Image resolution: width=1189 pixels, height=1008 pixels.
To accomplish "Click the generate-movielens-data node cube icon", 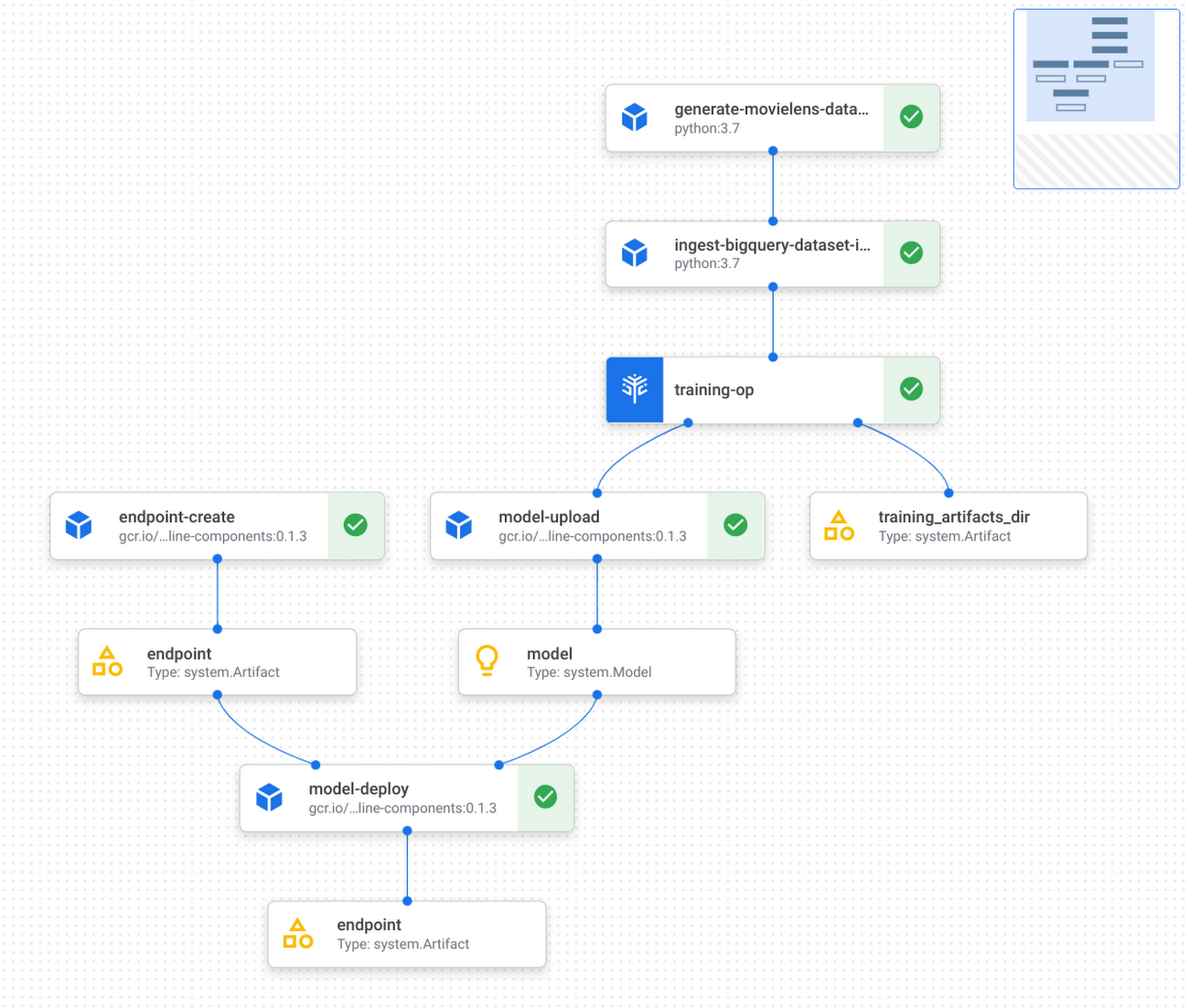I will click(x=635, y=117).
